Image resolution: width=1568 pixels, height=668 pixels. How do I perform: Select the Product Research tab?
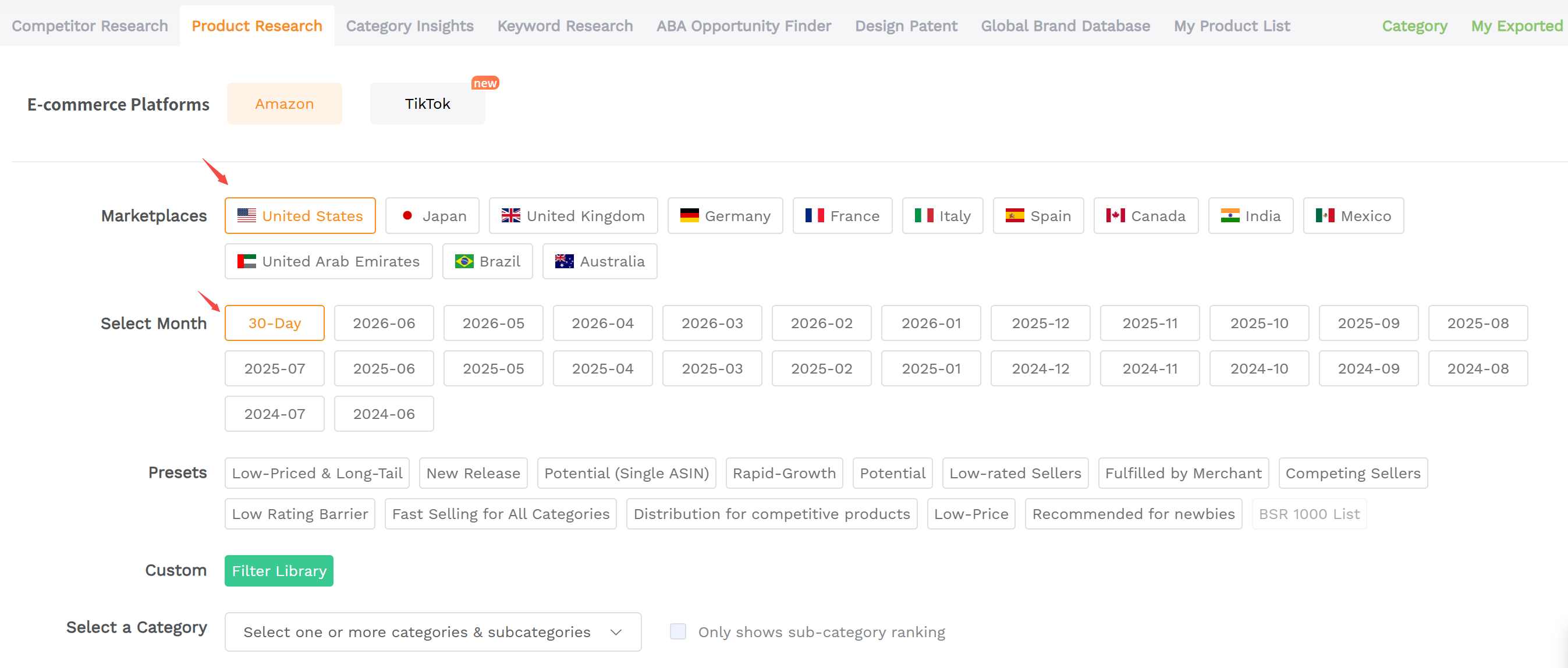[x=257, y=26]
